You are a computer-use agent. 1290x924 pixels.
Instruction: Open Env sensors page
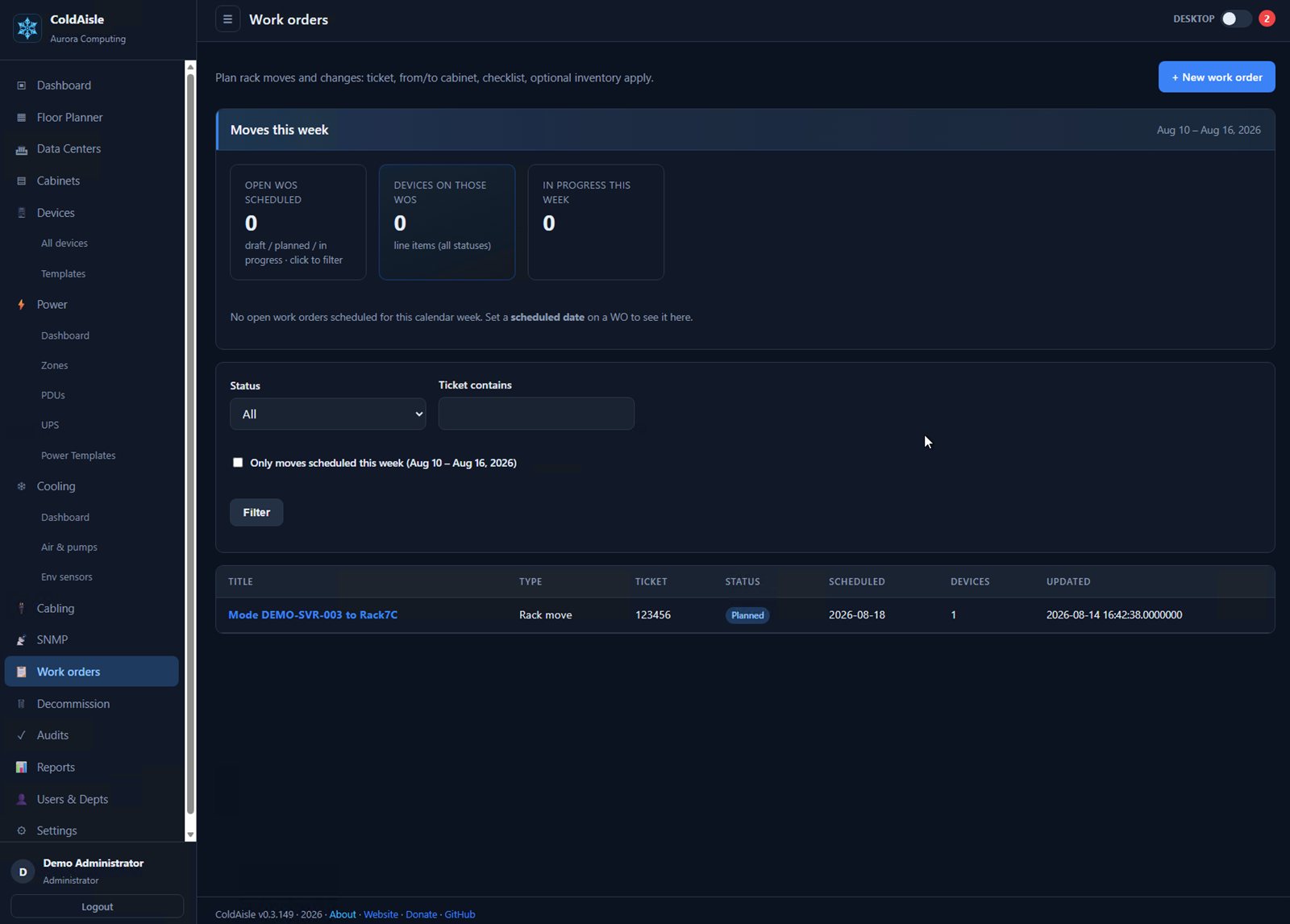pos(67,577)
